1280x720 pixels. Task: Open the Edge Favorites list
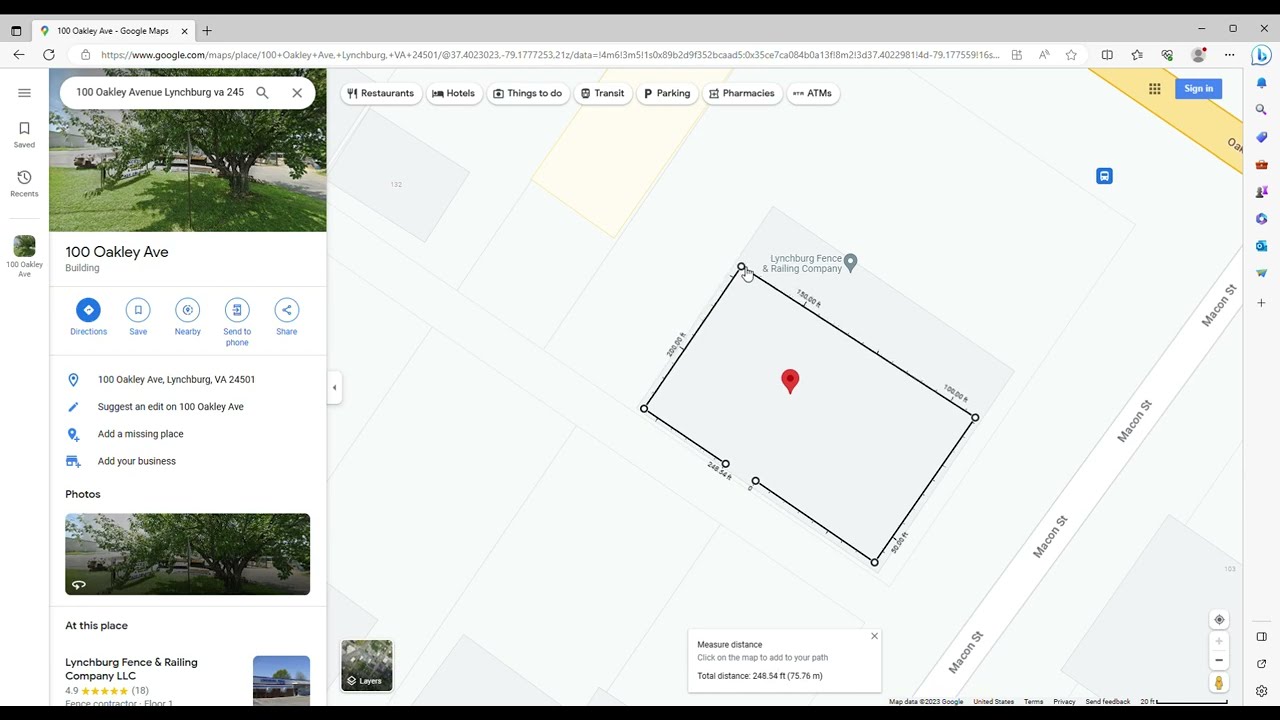(x=1137, y=55)
